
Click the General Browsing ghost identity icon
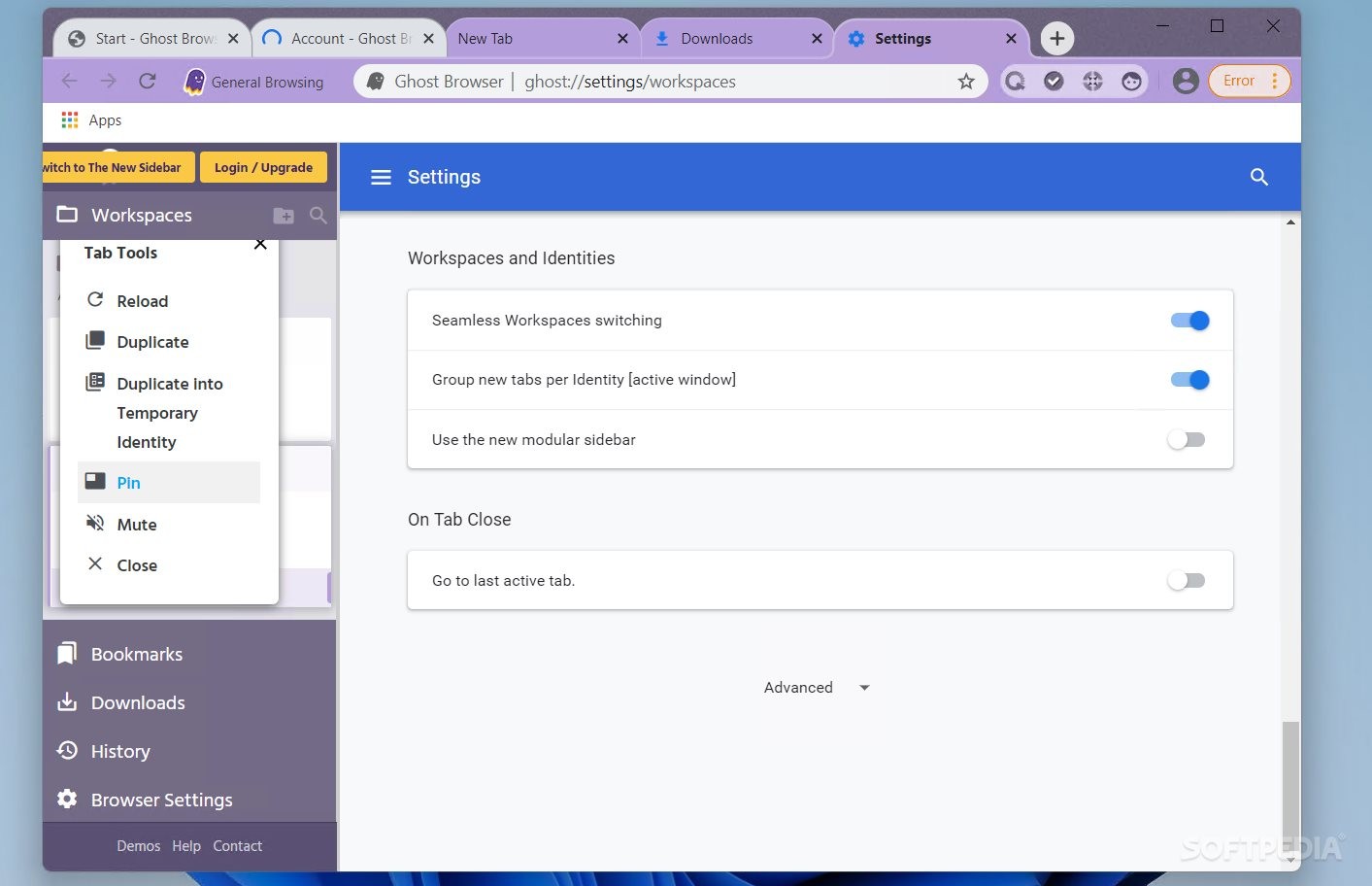tap(194, 82)
